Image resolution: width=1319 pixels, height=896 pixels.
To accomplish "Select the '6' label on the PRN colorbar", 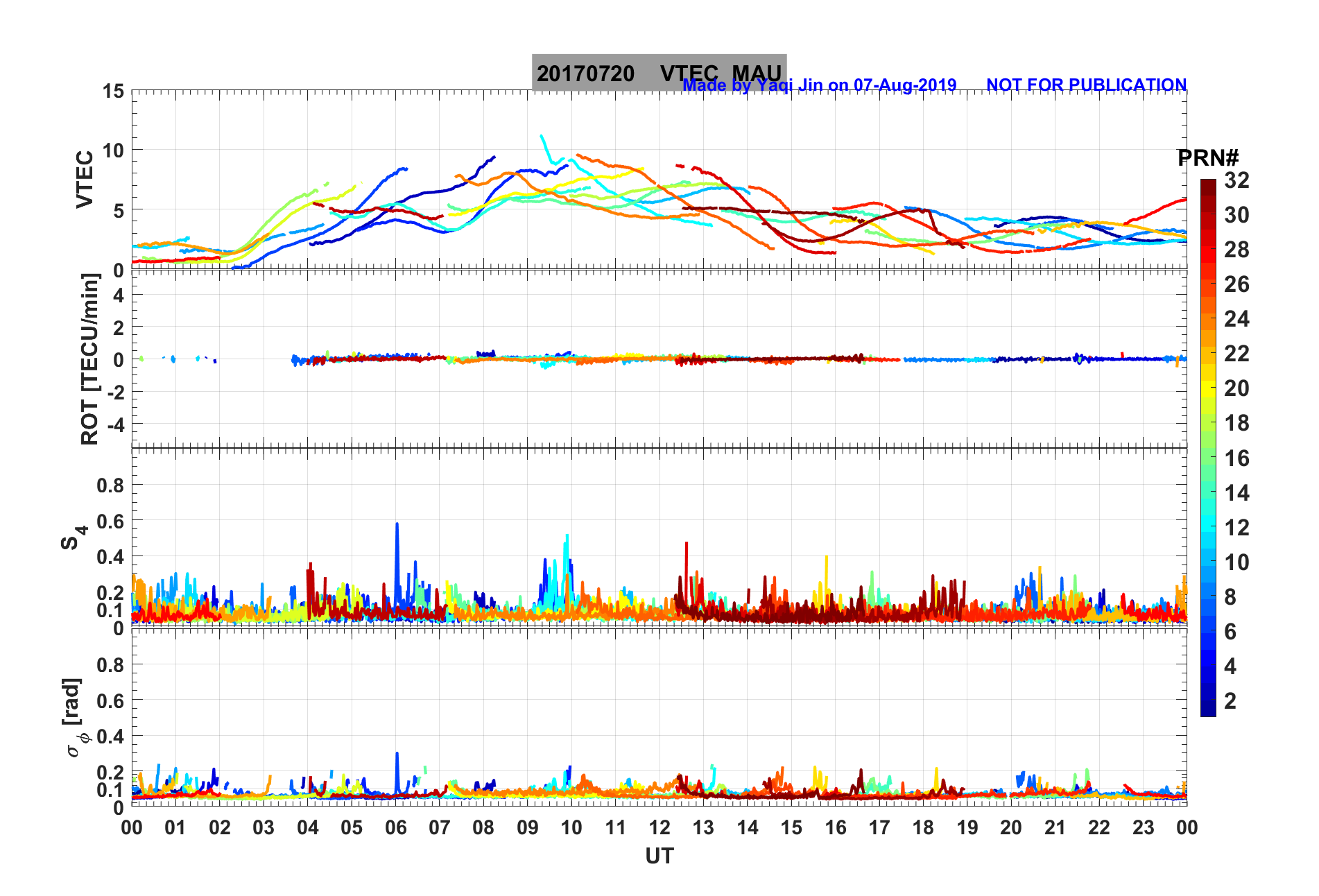I will [1230, 632].
